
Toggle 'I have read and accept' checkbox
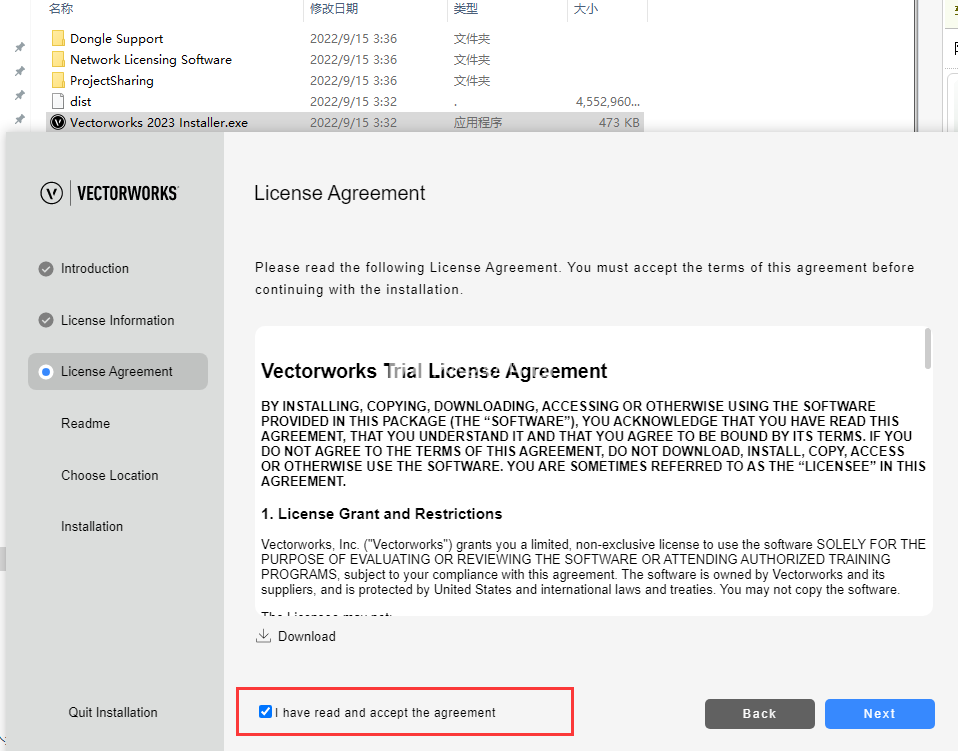(265, 711)
